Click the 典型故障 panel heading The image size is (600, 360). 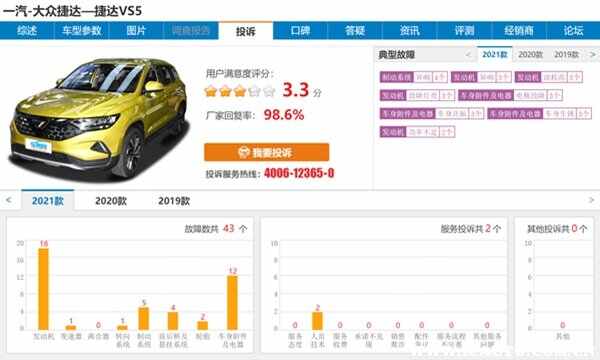click(396, 55)
